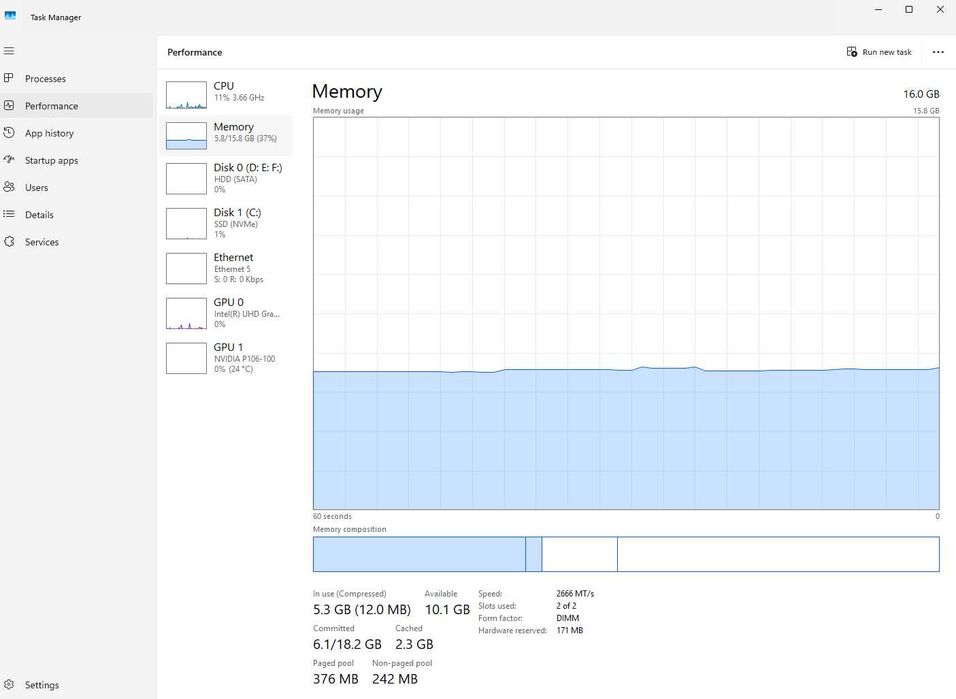This screenshot has height=699, width=956.
Task: Click the 376 MB paged pool value
Action: pos(335,679)
